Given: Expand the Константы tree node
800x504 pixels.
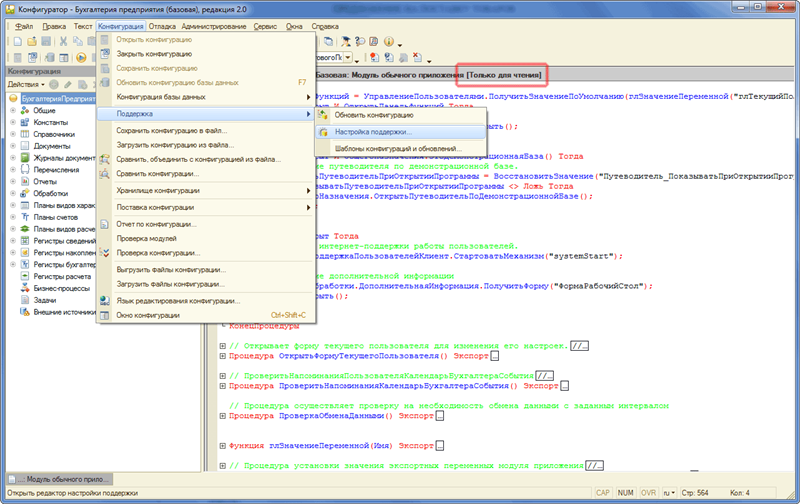Looking at the screenshot, I should (13, 121).
